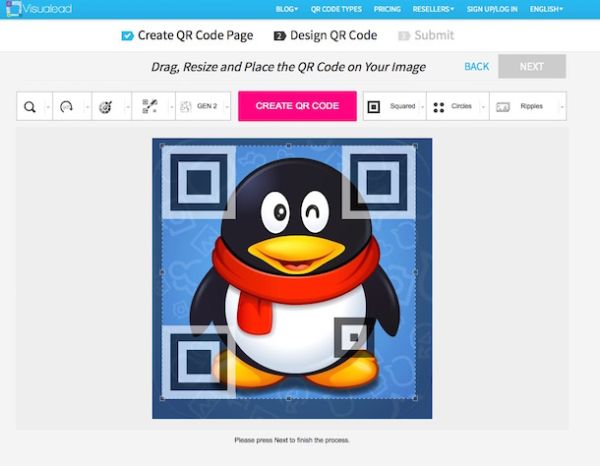Image resolution: width=600 pixels, height=466 pixels.
Task: Choose the Circles QR style icon
Action: pyautogui.click(x=438, y=107)
